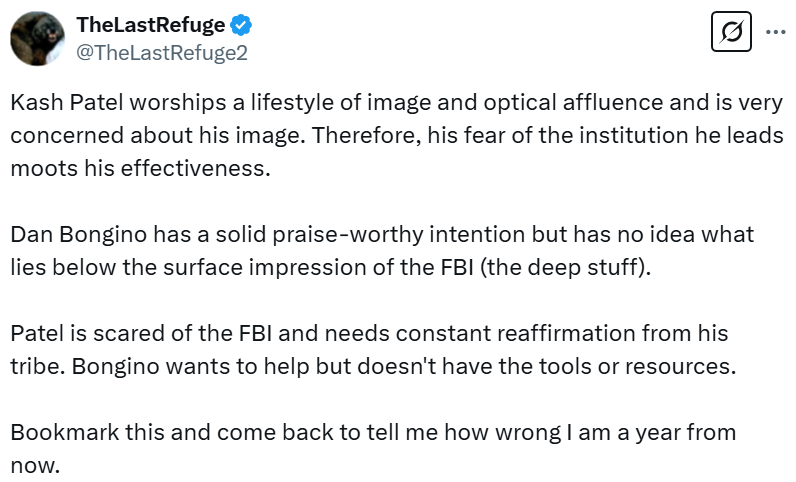Click the TheLastRefuge display name
Screen dimensions: 796x482
(151, 25)
